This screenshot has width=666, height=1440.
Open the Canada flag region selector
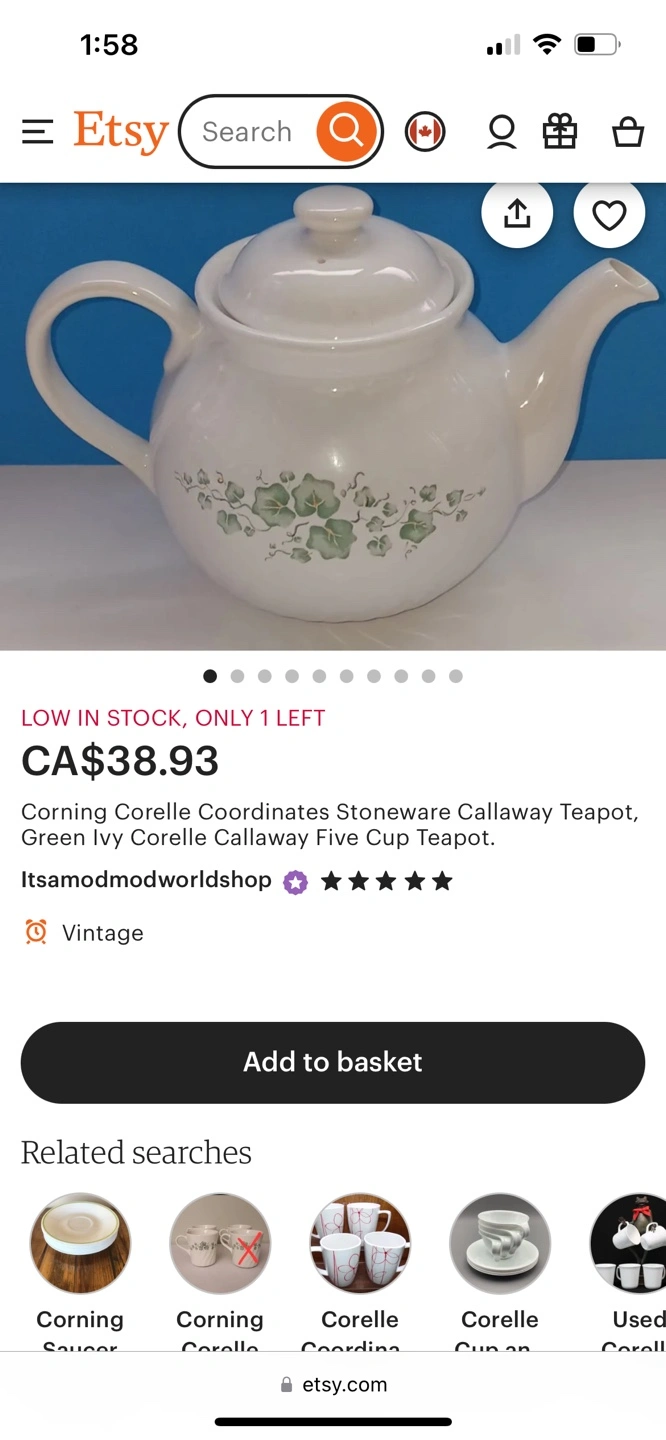pos(425,132)
